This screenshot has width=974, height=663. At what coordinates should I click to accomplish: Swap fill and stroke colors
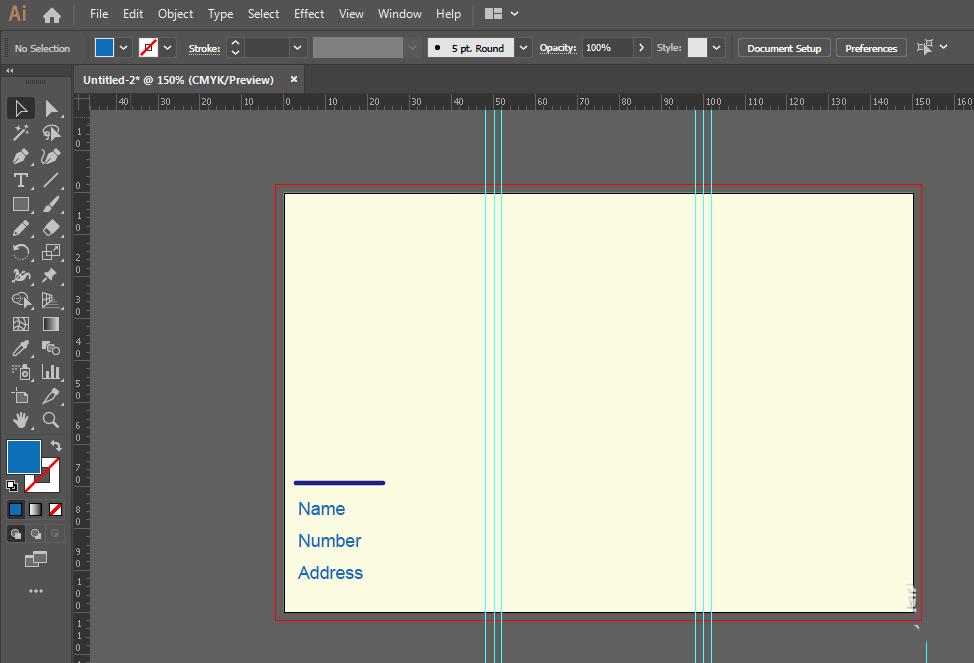tap(56, 446)
